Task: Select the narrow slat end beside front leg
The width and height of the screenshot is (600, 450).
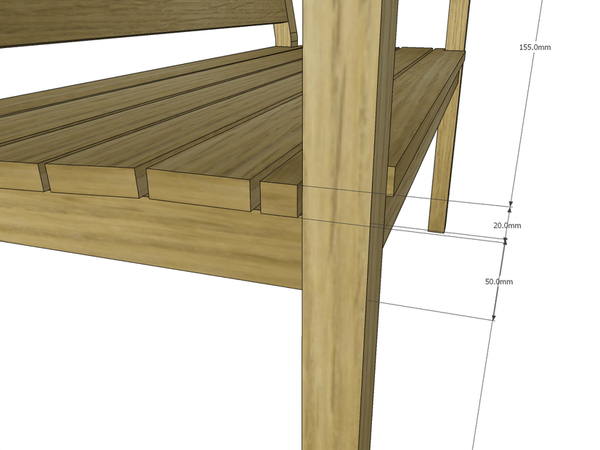Action: [x=280, y=198]
